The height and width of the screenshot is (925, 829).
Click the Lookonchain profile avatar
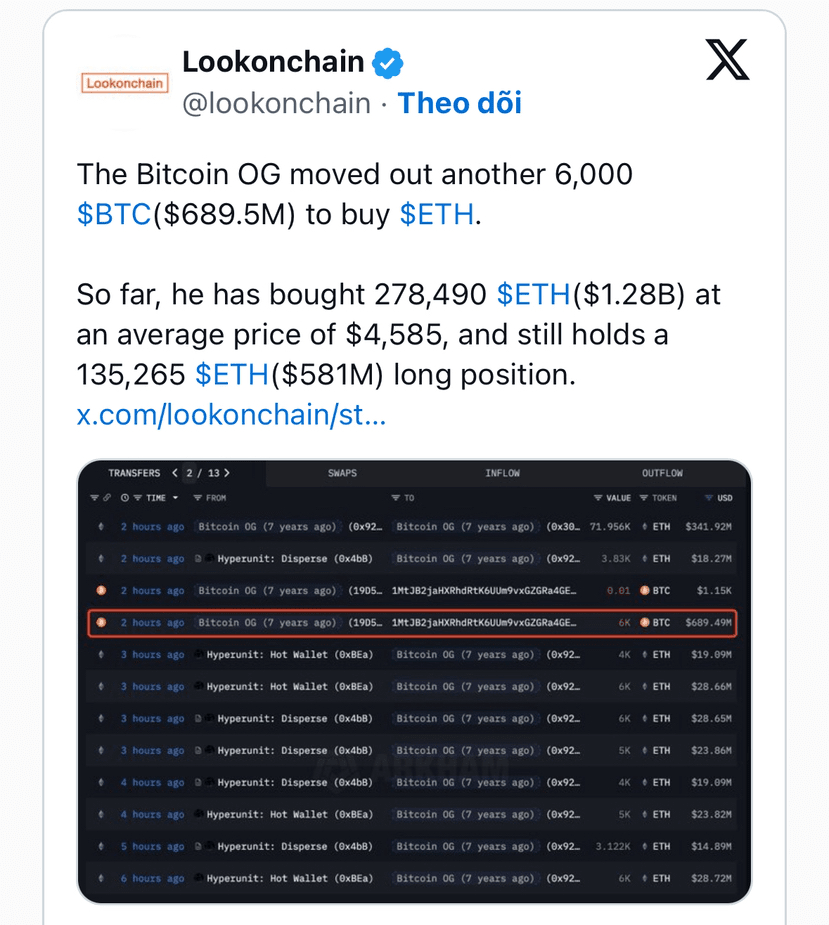124,83
